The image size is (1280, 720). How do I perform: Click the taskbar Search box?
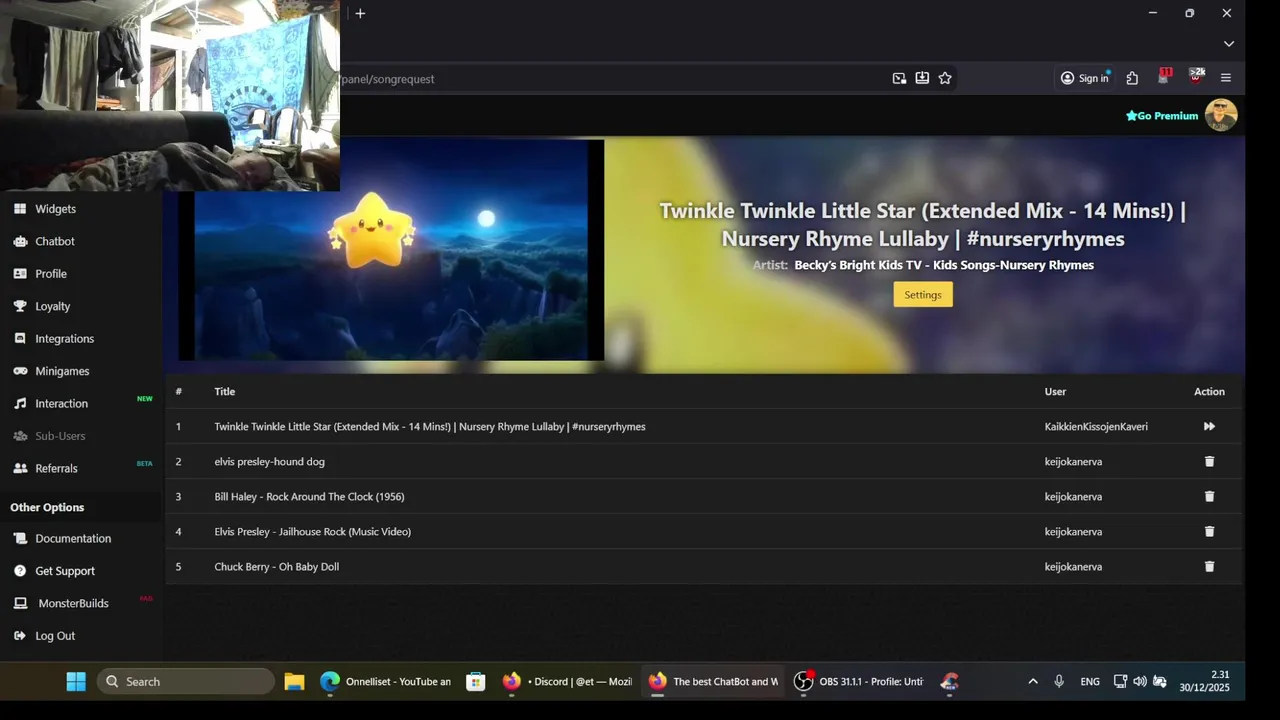(x=186, y=682)
